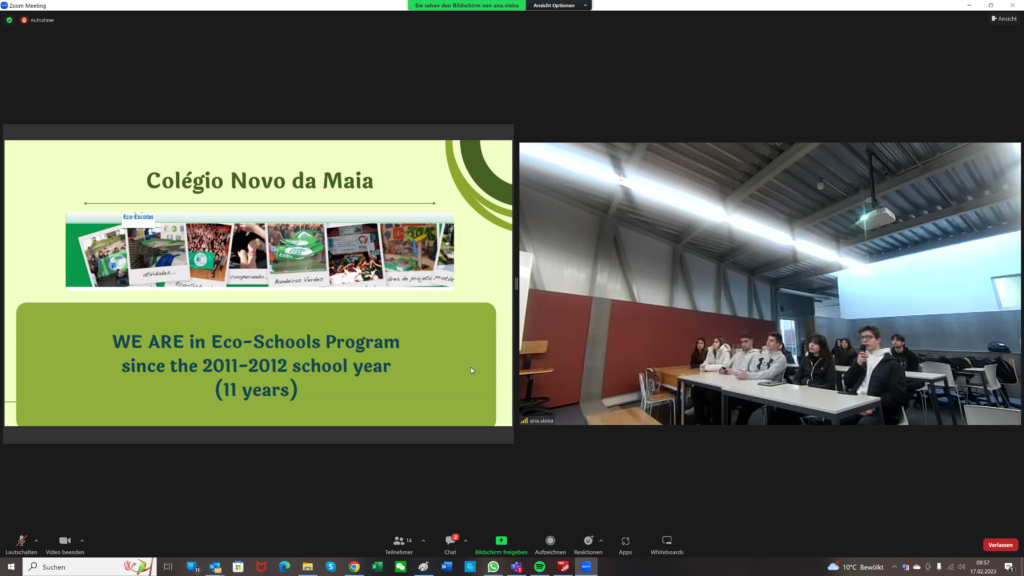The image size is (1024, 576).
Task: Expand audio options arrow beside Lautschalten
Action: tap(36, 540)
